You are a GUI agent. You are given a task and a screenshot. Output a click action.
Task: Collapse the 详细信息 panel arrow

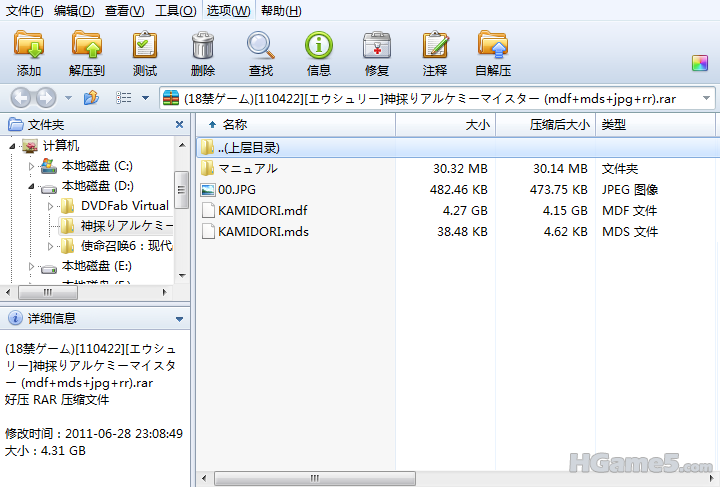[x=179, y=319]
